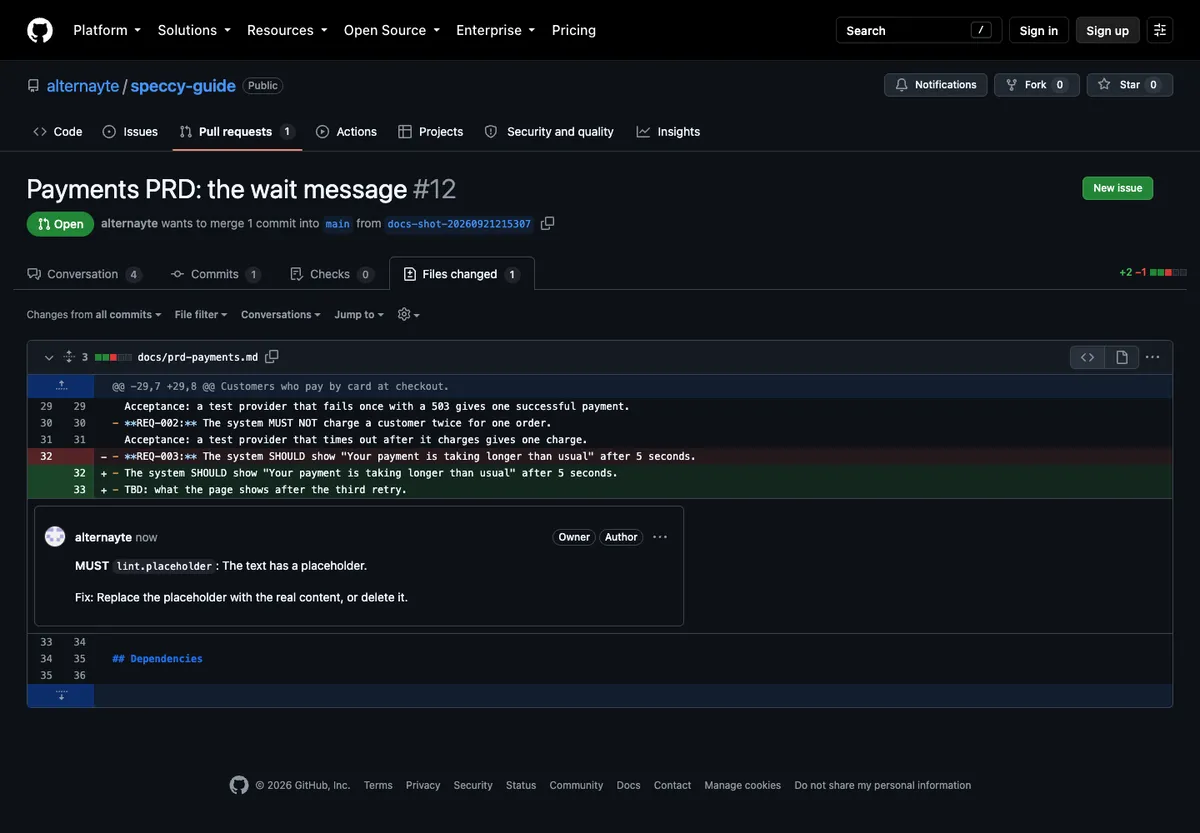Screen dimensions: 1200x833
Task: Open the footer Terms link
Action: coord(378,785)
